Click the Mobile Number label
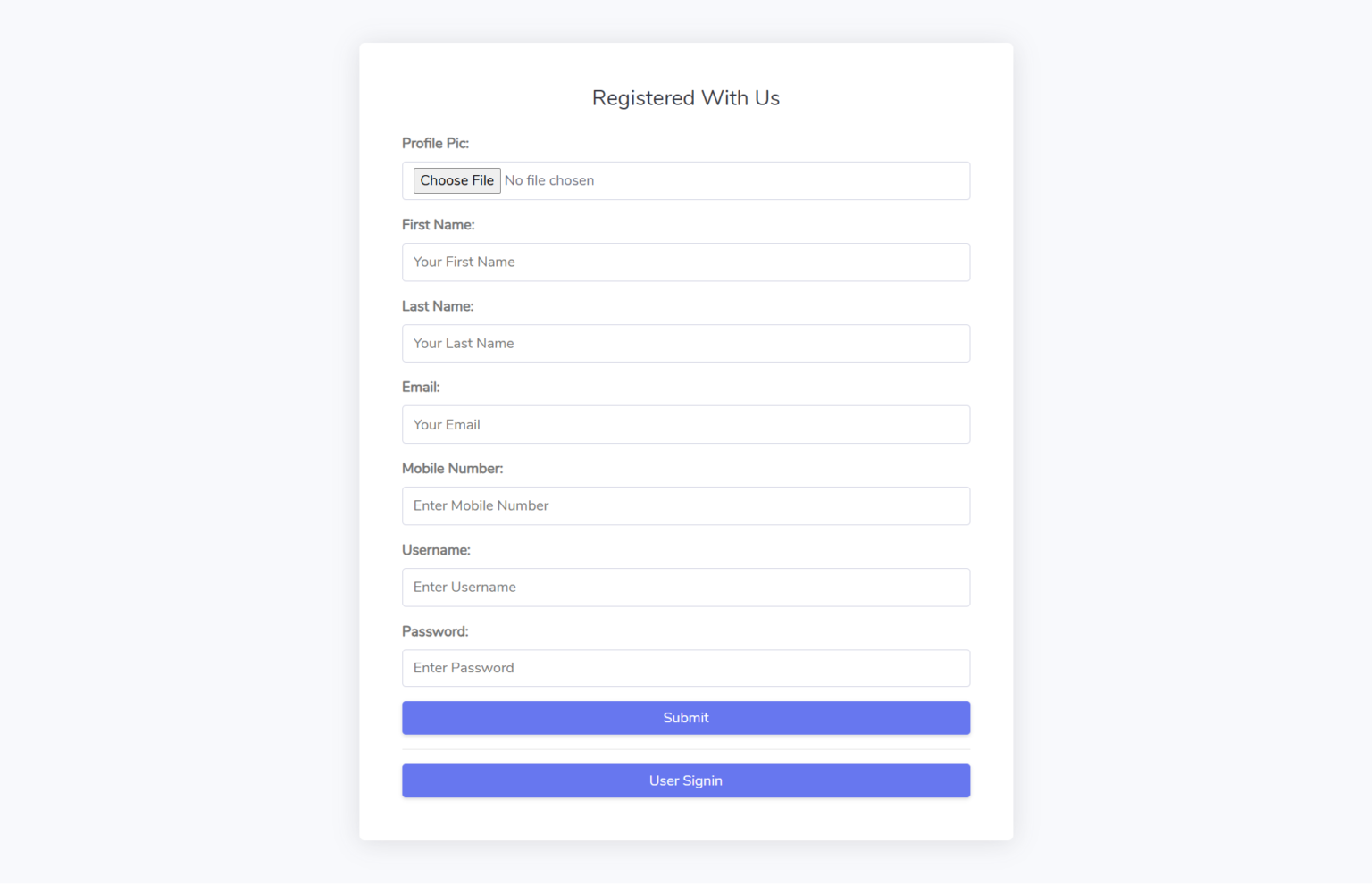The height and width of the screenshot is (884, 1372). click(x=452, y=468)
